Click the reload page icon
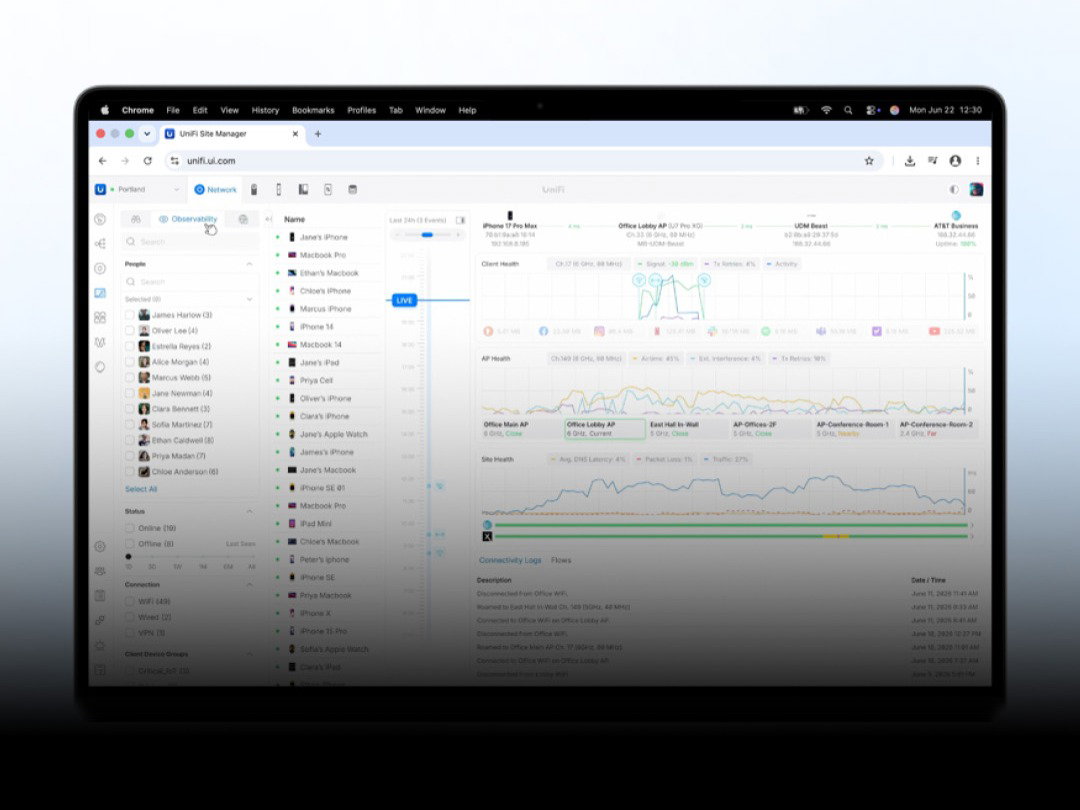The height and width of the screenshot is (810, 1080). [x=147, y=160]
